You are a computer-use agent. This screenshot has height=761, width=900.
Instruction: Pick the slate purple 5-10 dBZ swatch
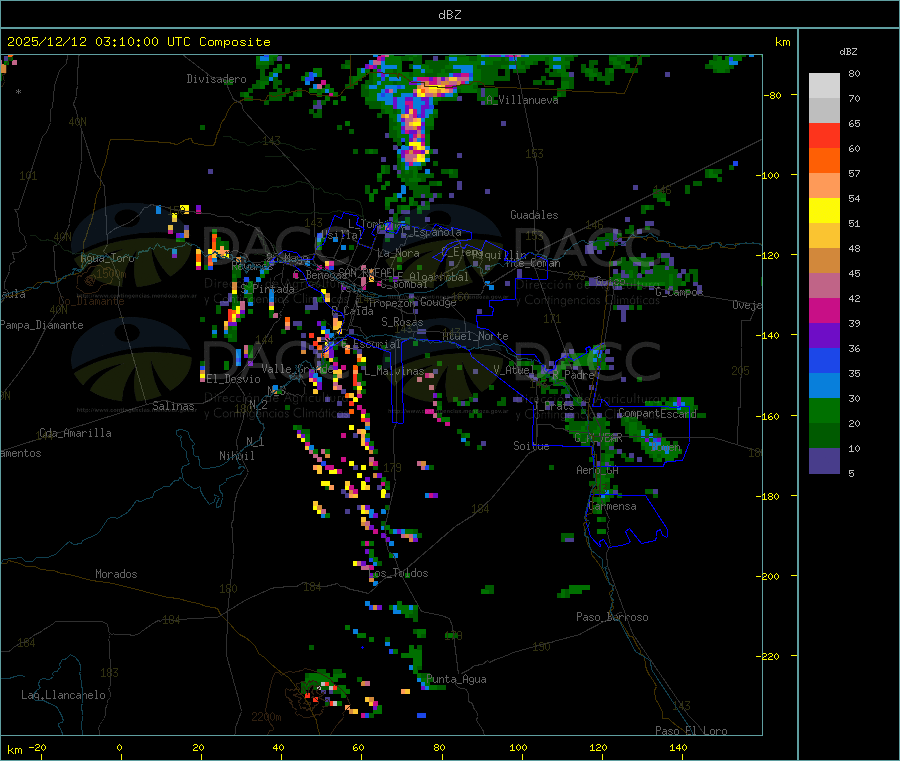coord(824,461)
